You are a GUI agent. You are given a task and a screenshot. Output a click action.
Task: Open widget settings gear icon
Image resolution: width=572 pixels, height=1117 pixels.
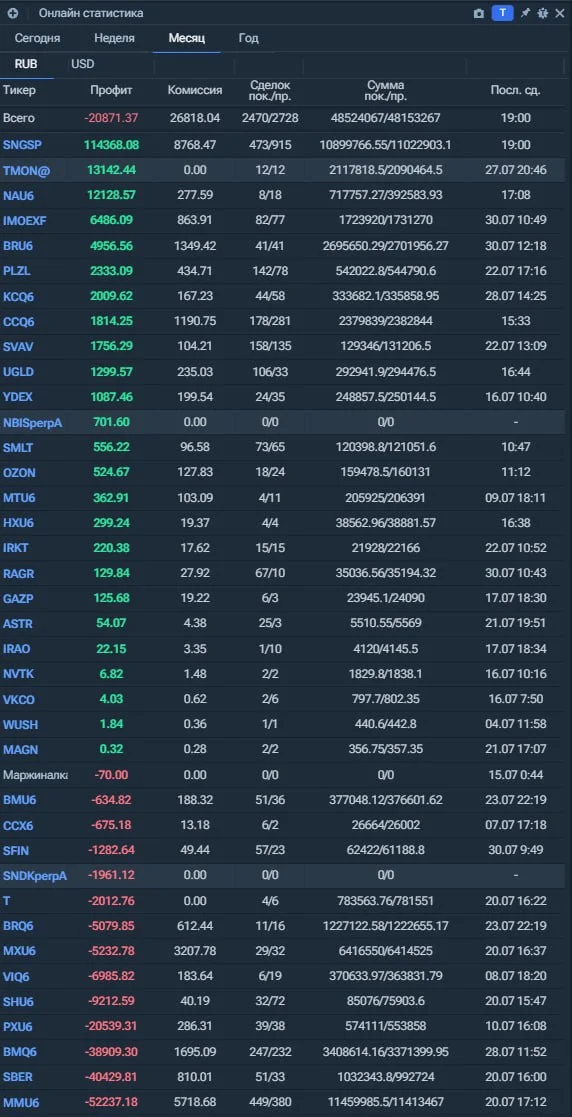point(543,13)
